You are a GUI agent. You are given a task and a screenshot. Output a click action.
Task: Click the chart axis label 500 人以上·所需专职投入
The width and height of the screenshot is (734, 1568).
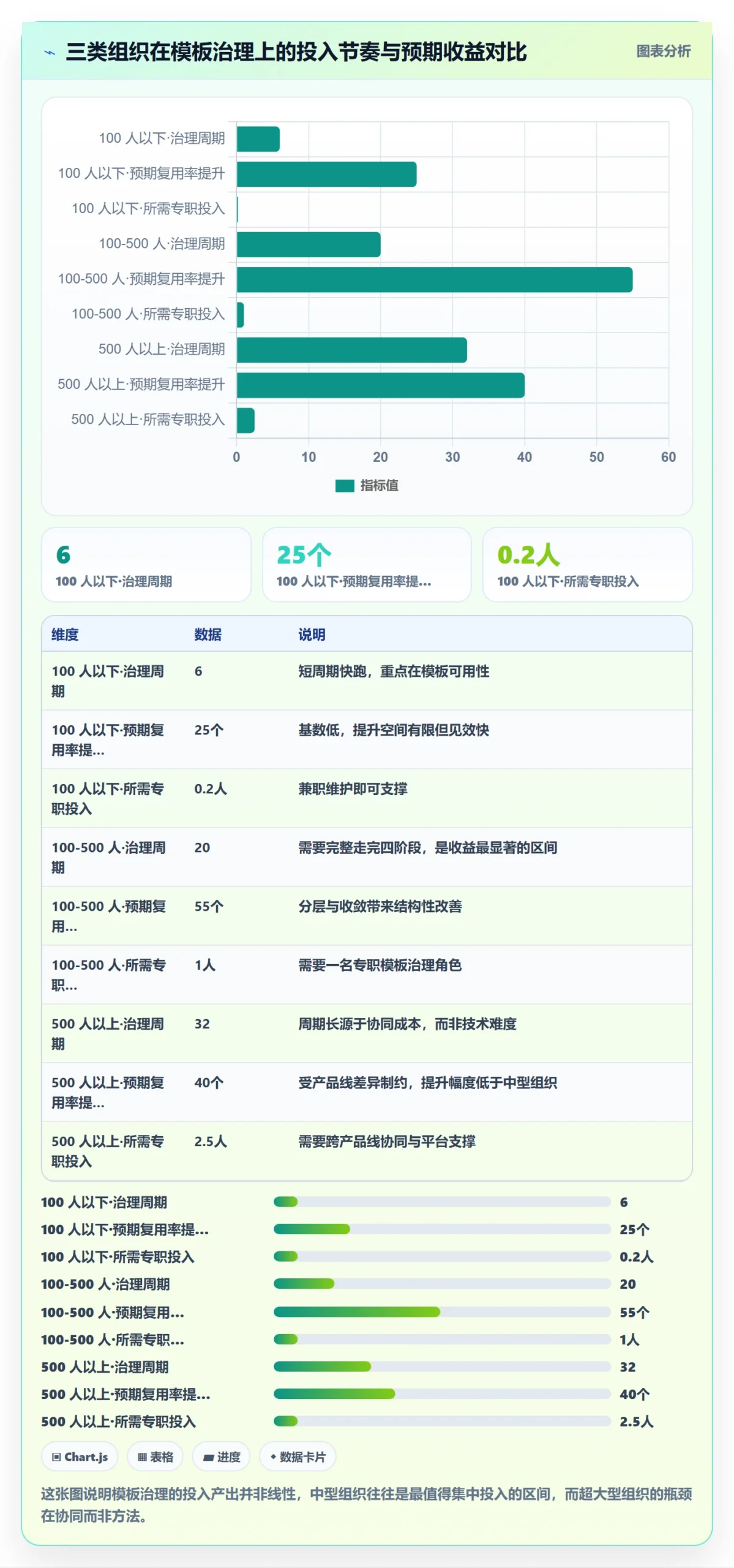tap(148, 420)
